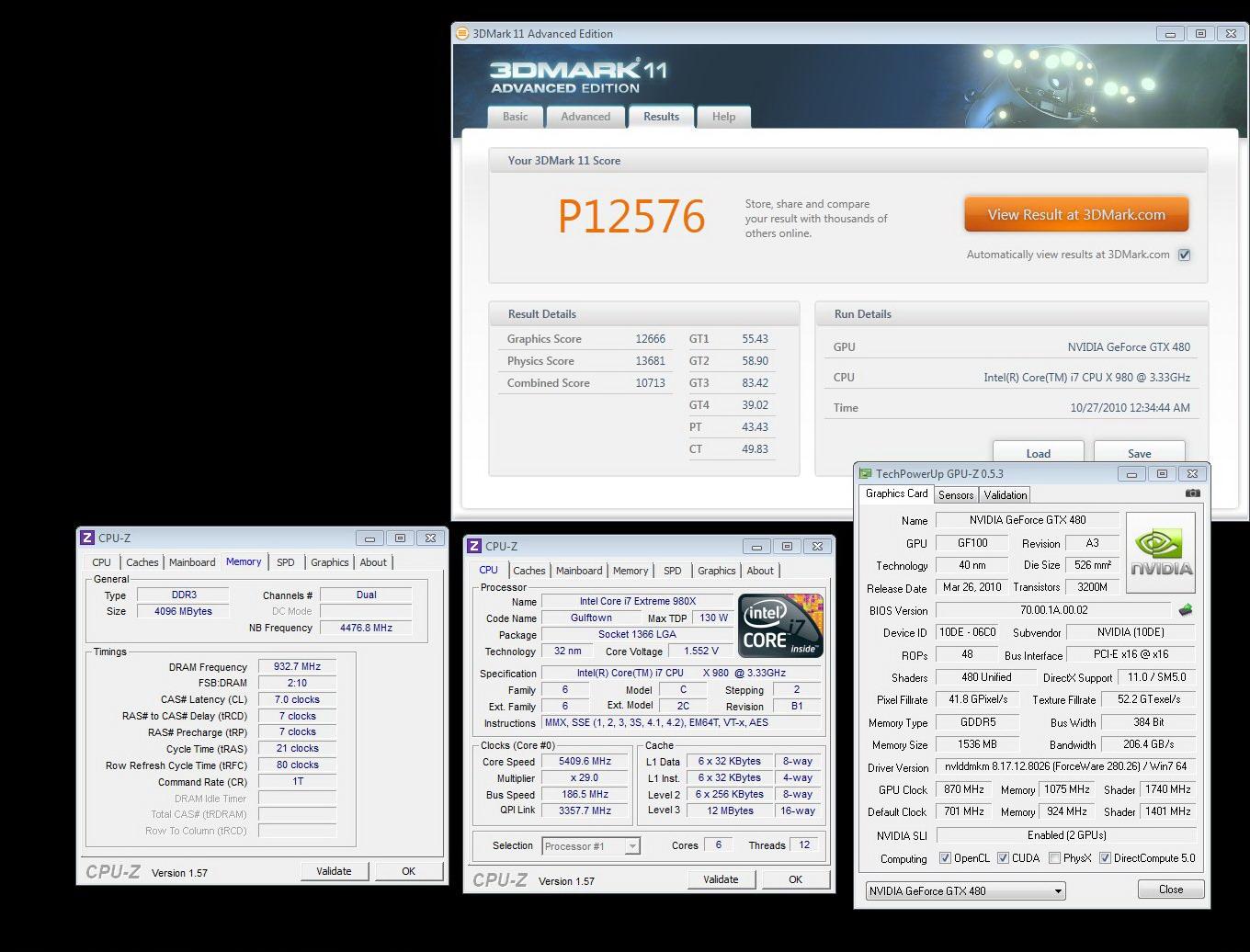This screenshot has height=952, width=1250.
Task: Click the Intel Core i7 logo in CPU-Z
Action: [780, 627]
